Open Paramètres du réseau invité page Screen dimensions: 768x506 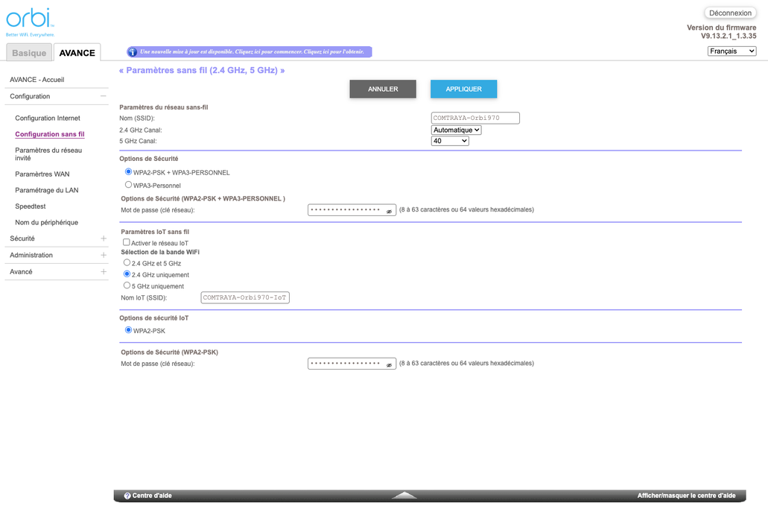point(48,154)
